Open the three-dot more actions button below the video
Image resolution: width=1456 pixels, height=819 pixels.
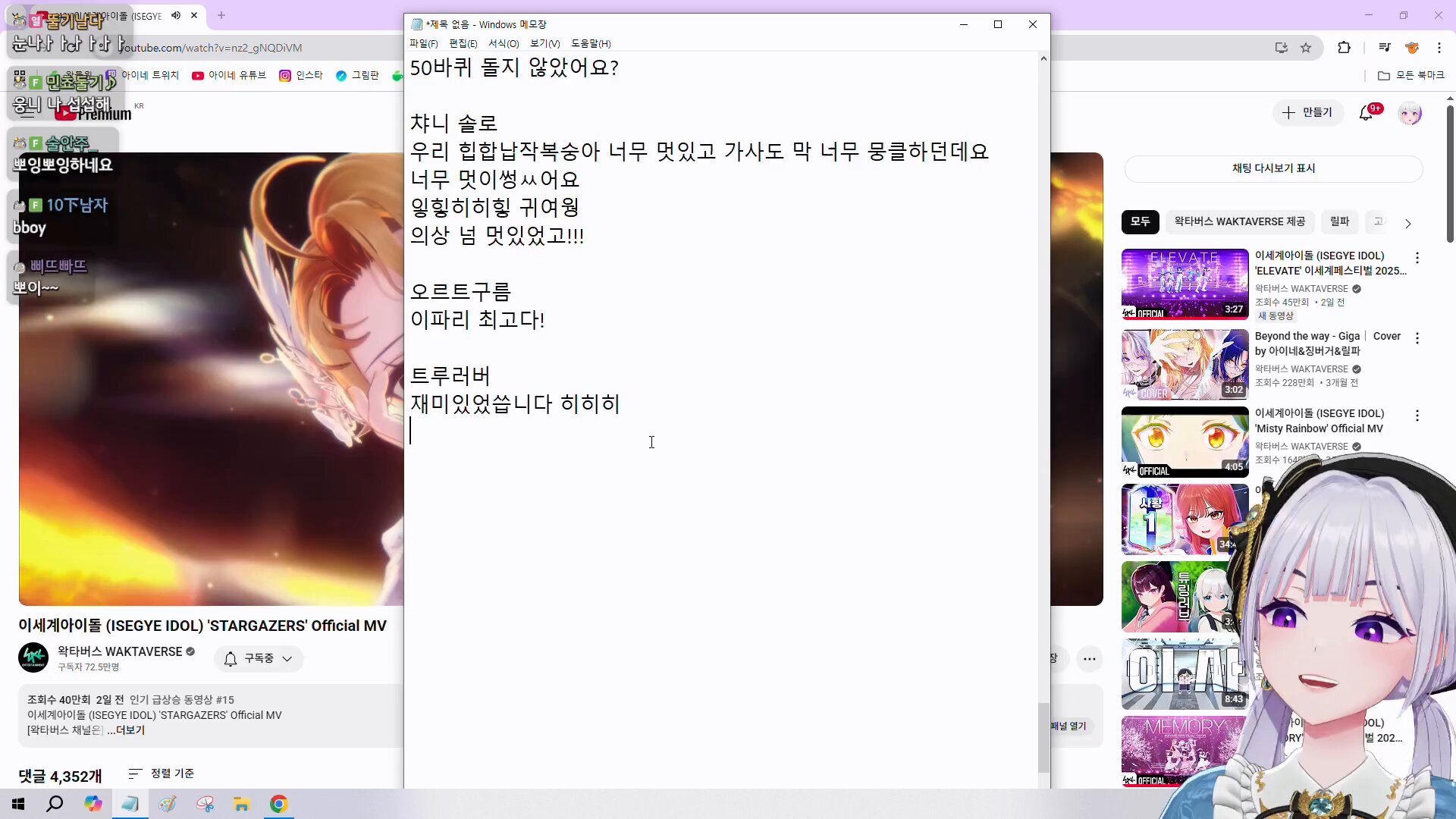tap(1089, 659)
